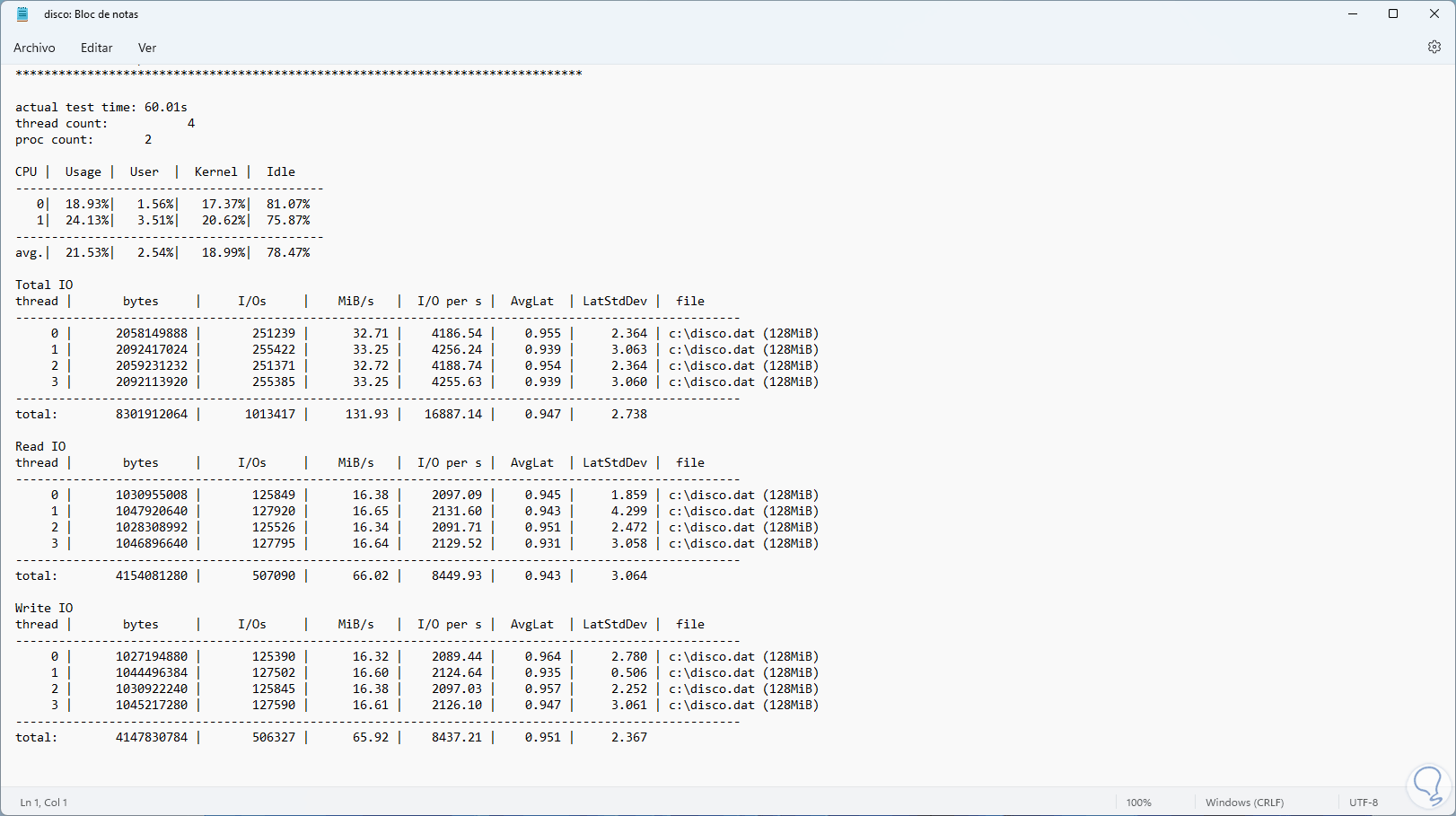The width and height of the screenshot is (1456, 816).
Task: Click Write IO total I/Os 506327
Action: tap(274, 737)
